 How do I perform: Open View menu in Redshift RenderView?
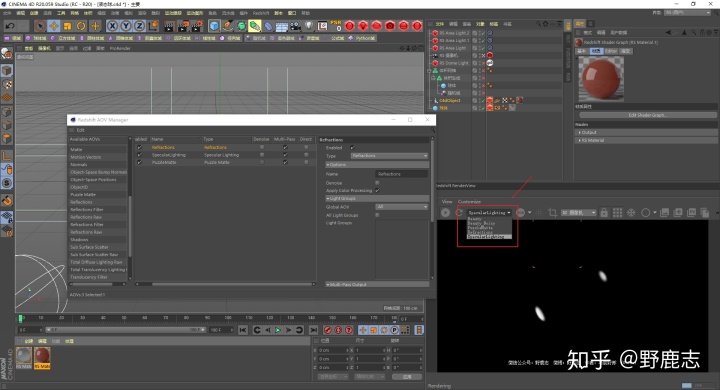[447, 202]
